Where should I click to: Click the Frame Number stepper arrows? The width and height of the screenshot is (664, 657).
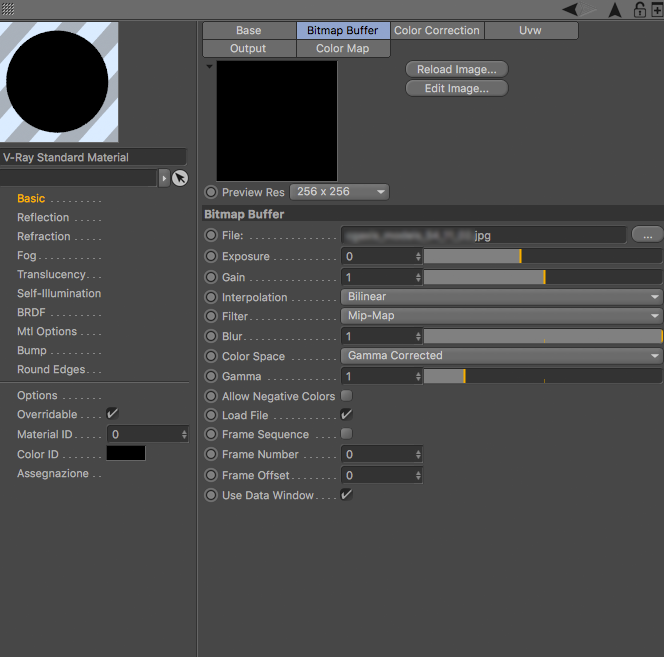pos(418,454)
